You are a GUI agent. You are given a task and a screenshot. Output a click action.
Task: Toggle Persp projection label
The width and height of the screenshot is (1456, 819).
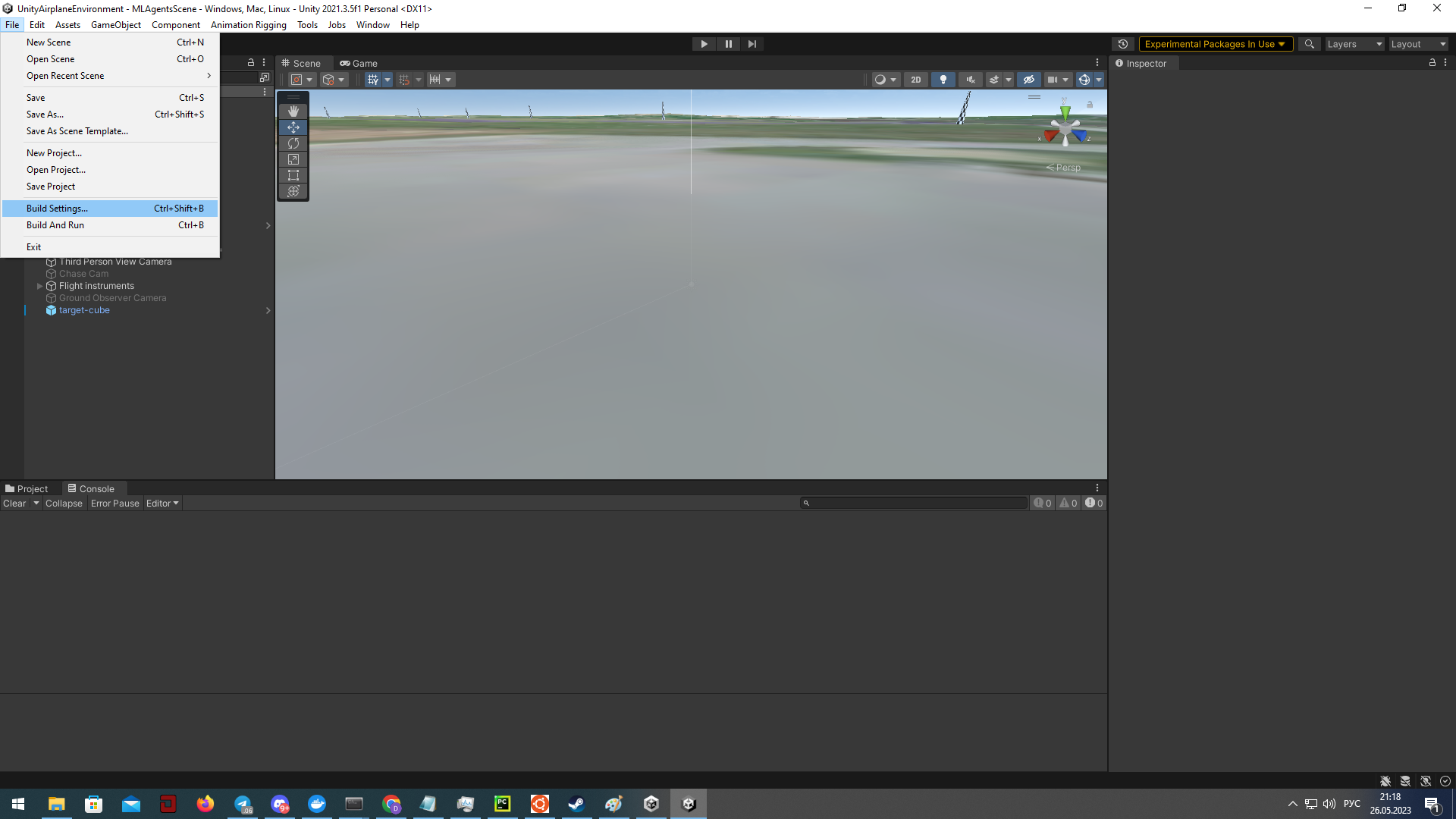coord(1063,168)
